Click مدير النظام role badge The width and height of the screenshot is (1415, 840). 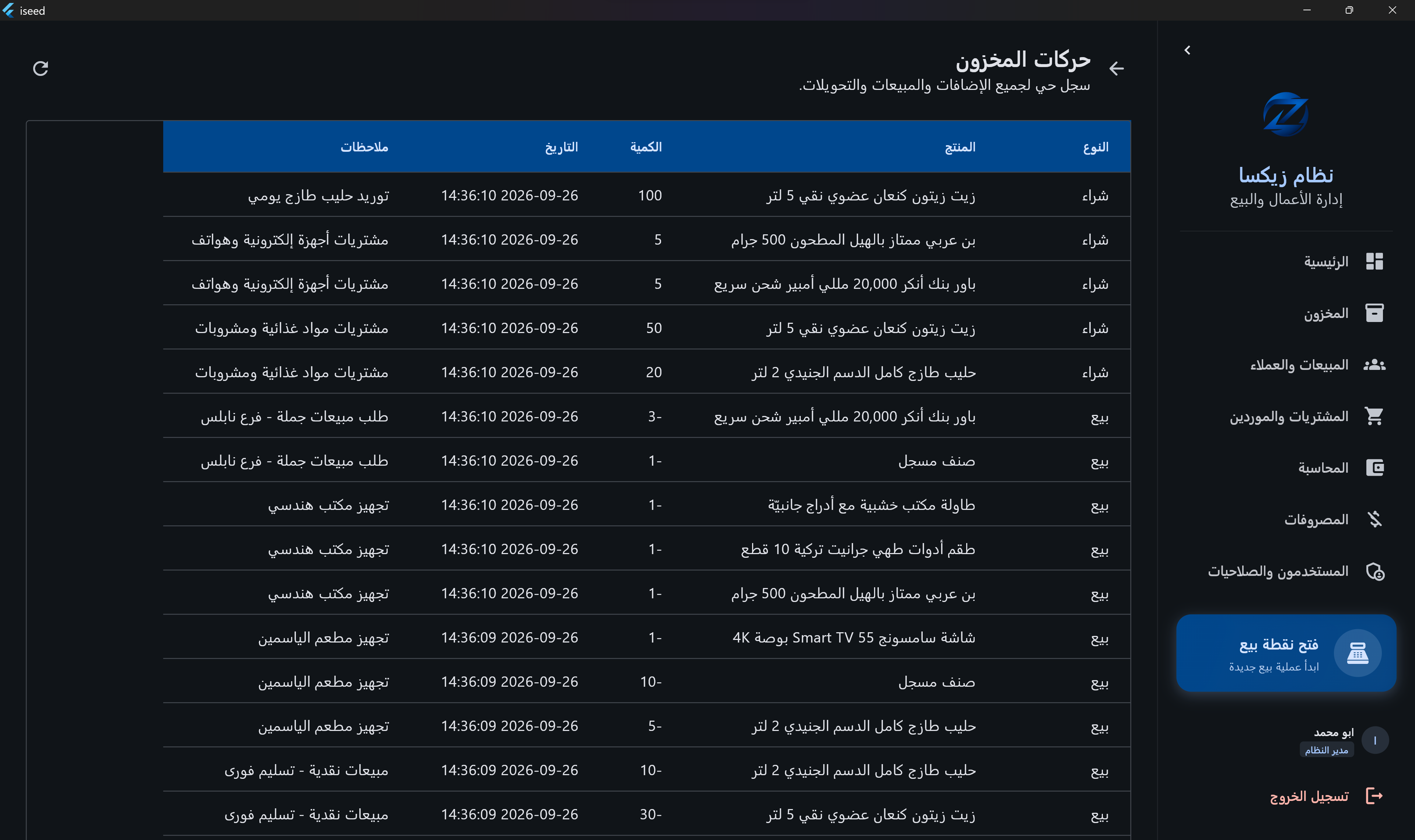tap(1326, 750)
